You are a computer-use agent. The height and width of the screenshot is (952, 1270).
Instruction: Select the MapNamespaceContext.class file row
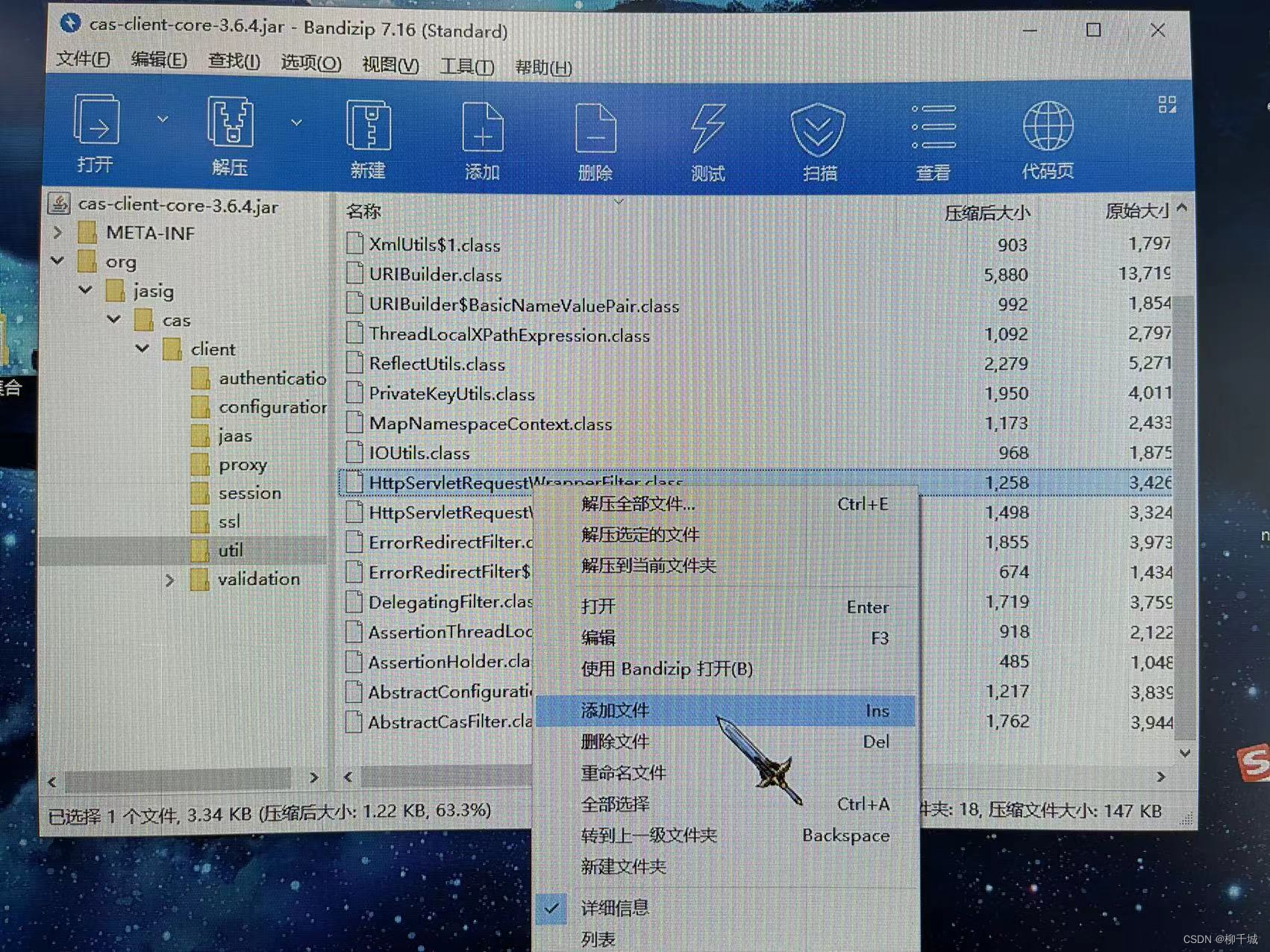click(757, 423)
